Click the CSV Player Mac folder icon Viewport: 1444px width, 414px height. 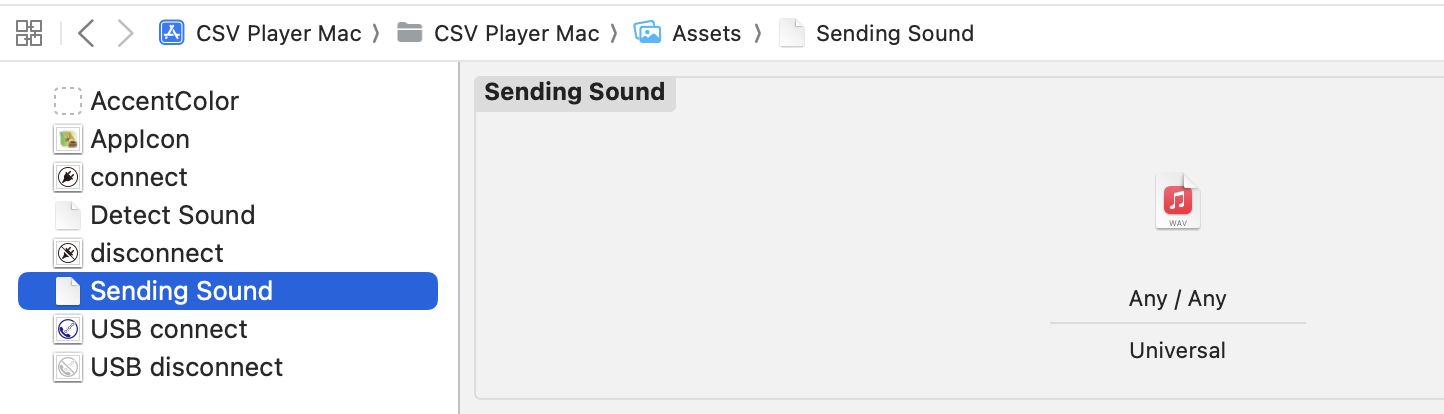[x=409, y=33]
